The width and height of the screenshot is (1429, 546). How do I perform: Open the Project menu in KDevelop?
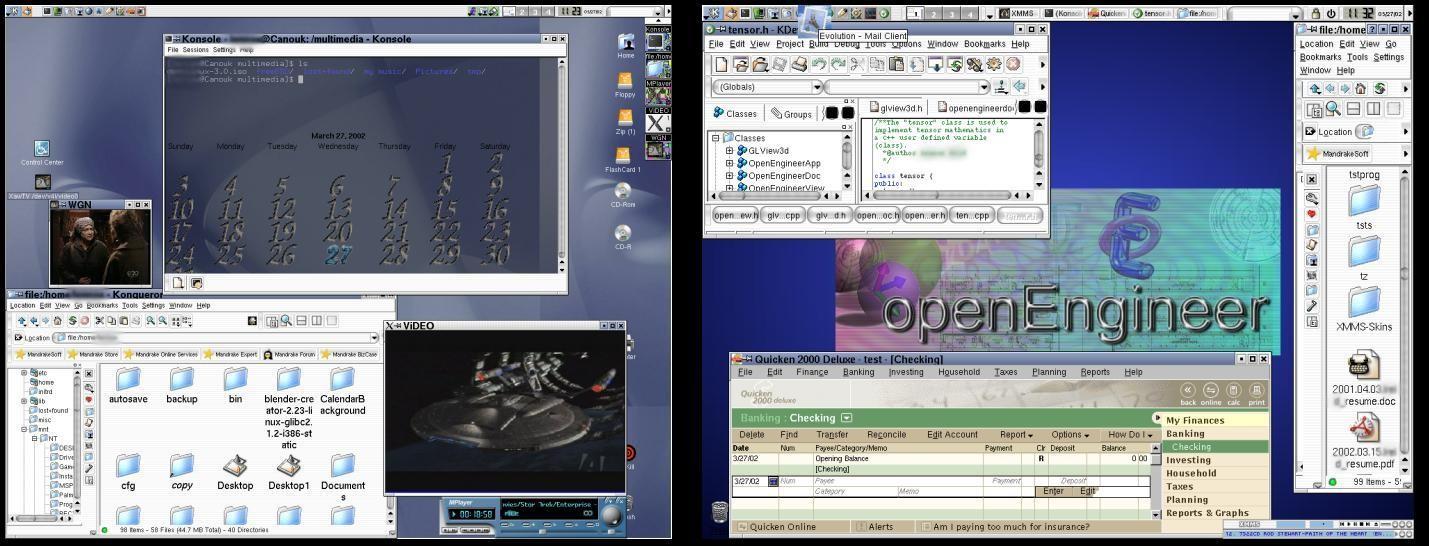tap(790, 44)
